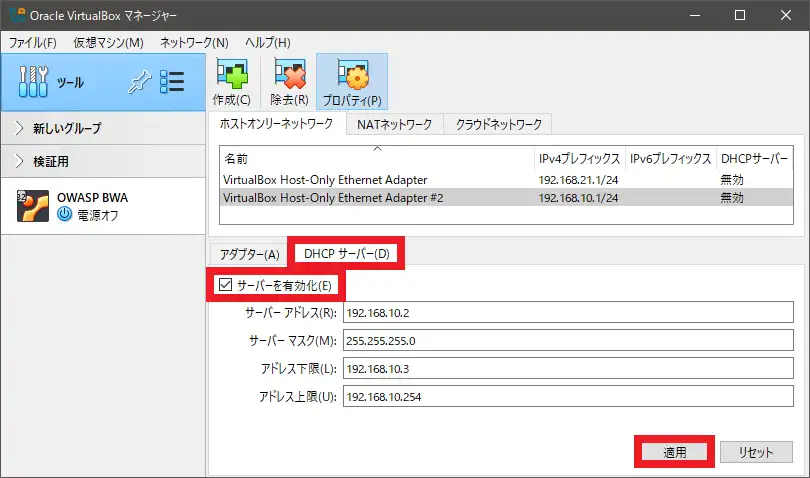Switch to the アダプター(A) tab
Image resolution: width=810 pixels, height=478 pixels.
[x=250, y=254]
